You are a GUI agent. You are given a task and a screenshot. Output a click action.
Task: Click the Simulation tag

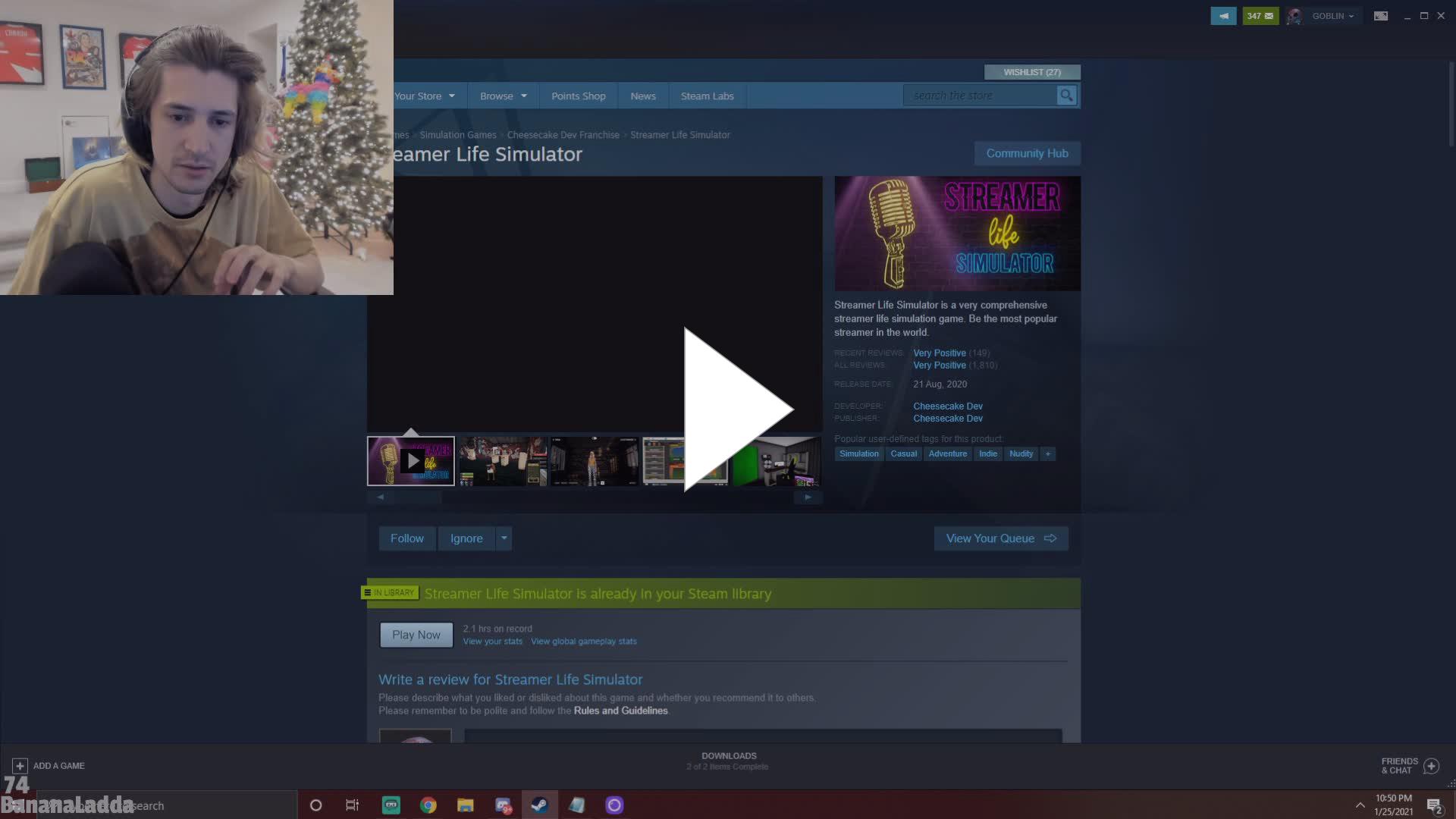859,454
